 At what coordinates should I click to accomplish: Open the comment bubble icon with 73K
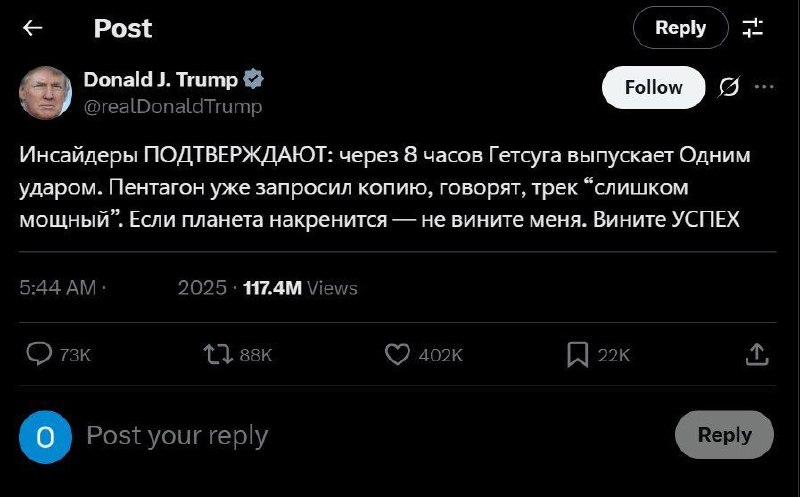click(39, 354)
